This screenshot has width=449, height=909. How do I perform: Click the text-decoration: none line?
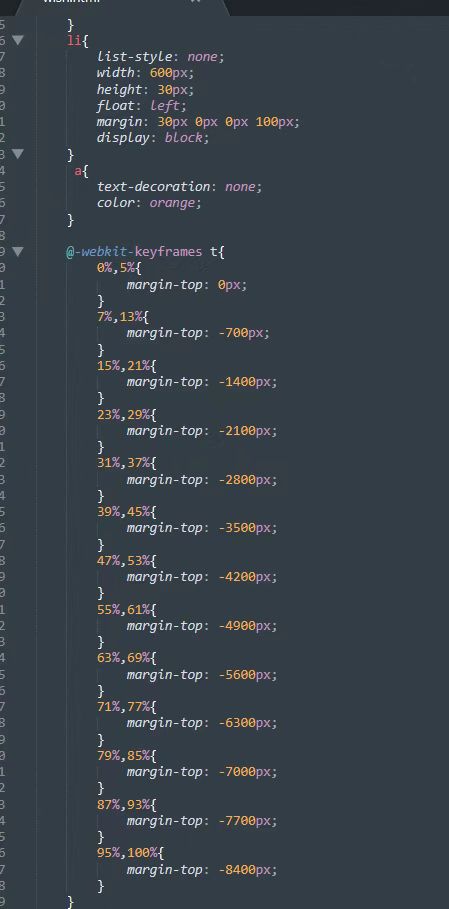click(180, 187)
